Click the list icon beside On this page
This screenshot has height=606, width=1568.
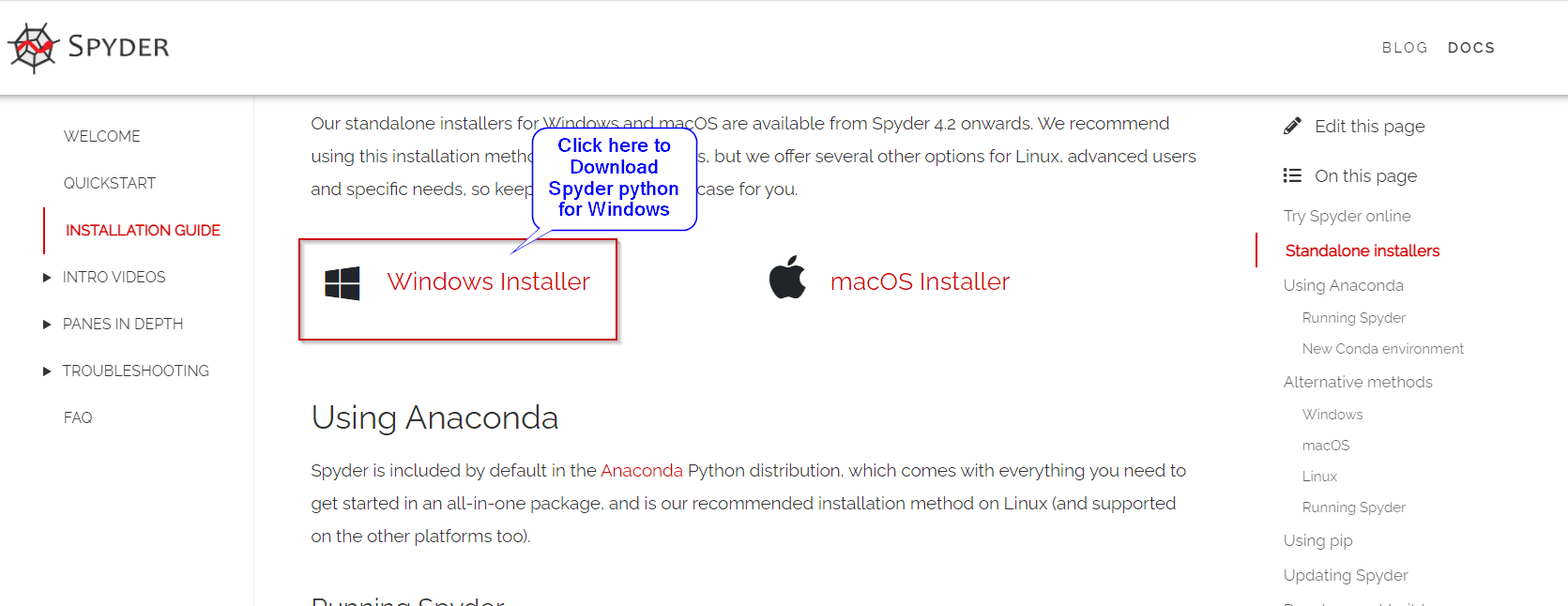tap(1292, 174)
